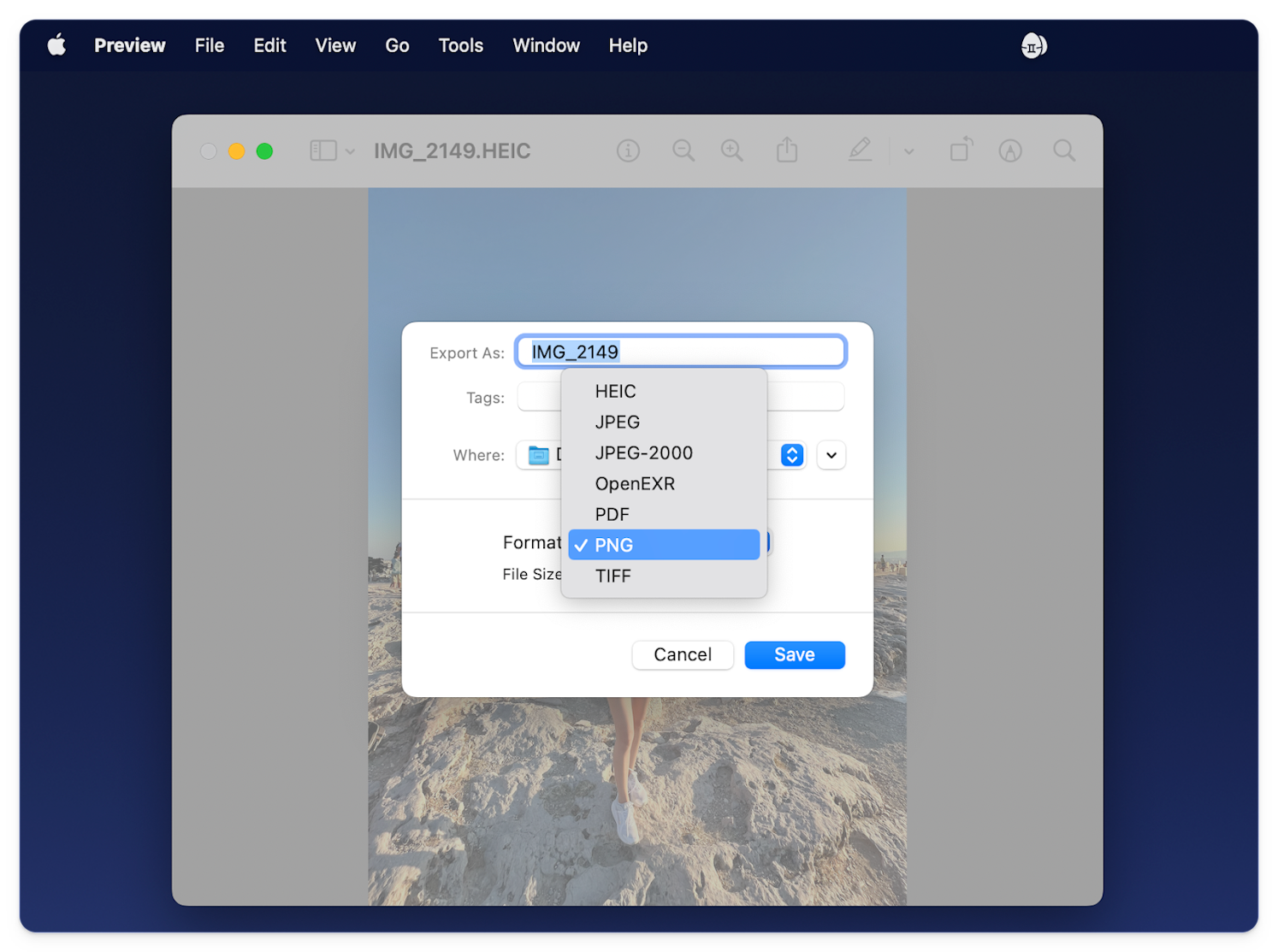Expand the Where save location chevron
This screenshot has height=952, width=1278.
click(831, 455)
